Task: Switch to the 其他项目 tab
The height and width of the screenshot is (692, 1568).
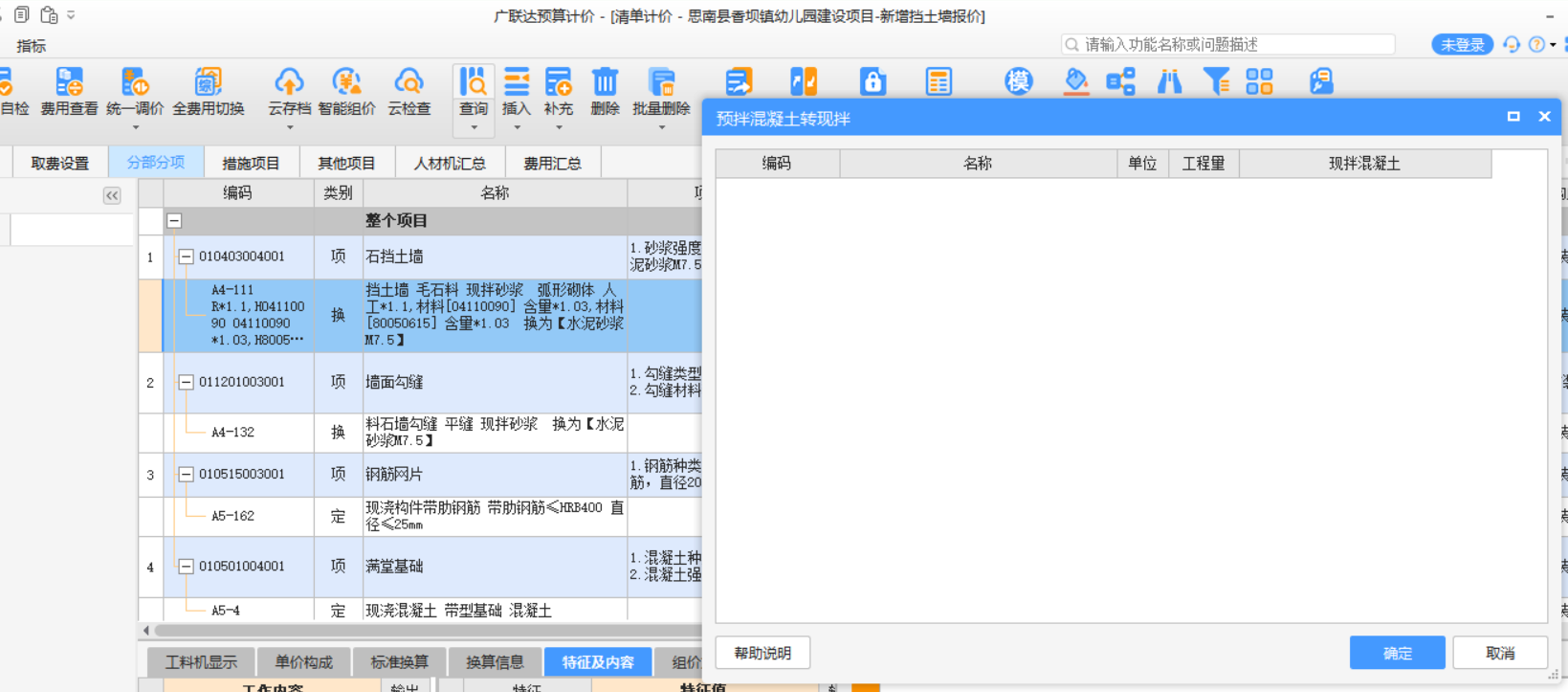Action: point(346,163)
